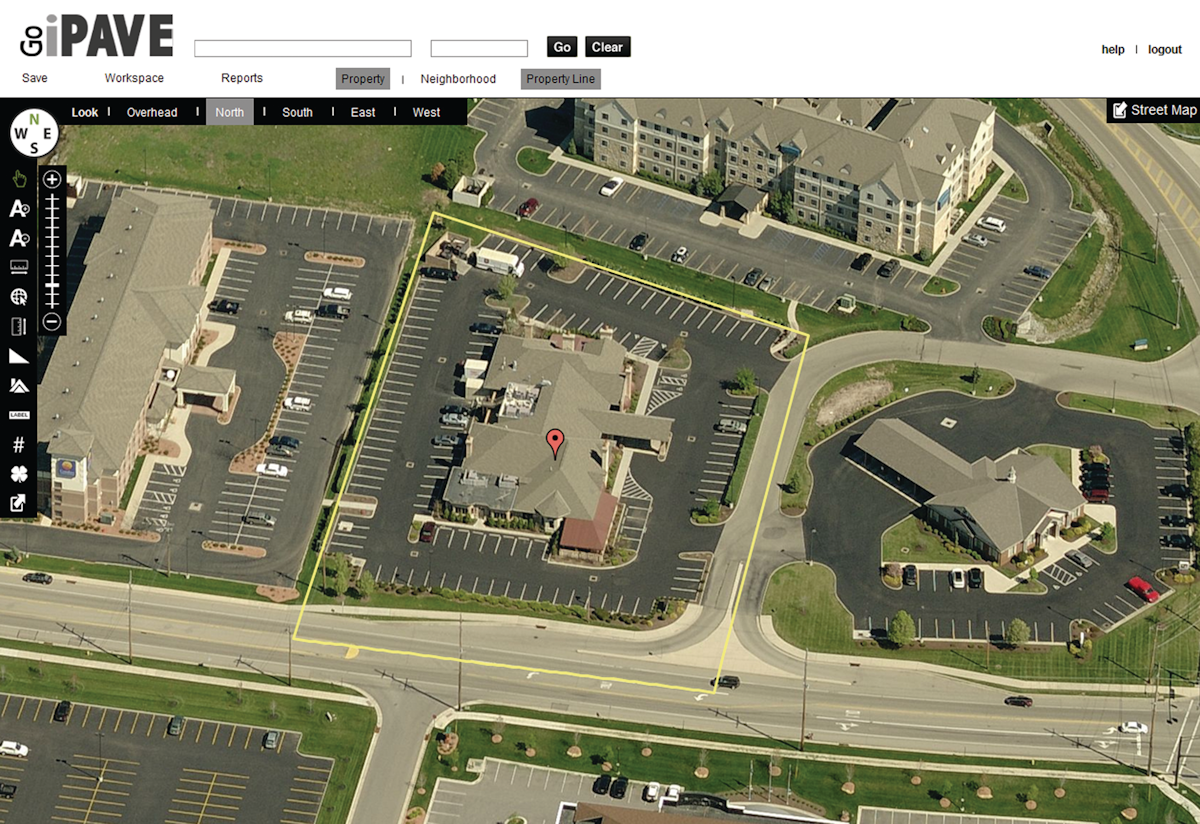Switch view mode from Property to Neighborhood
This screenshot has height=824, width=1200.
coord(458,78)
